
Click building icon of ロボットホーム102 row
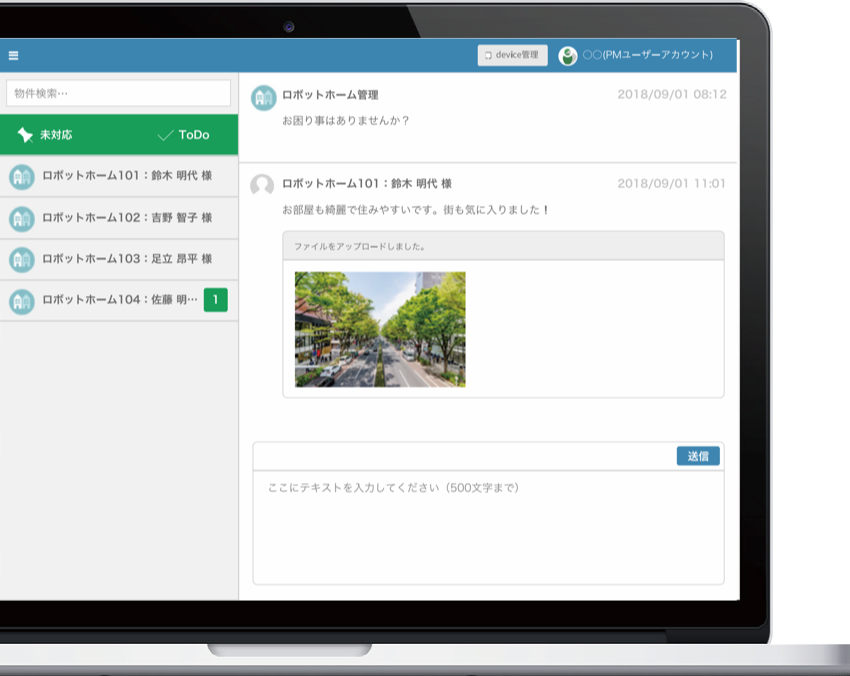tap(22, 218)
